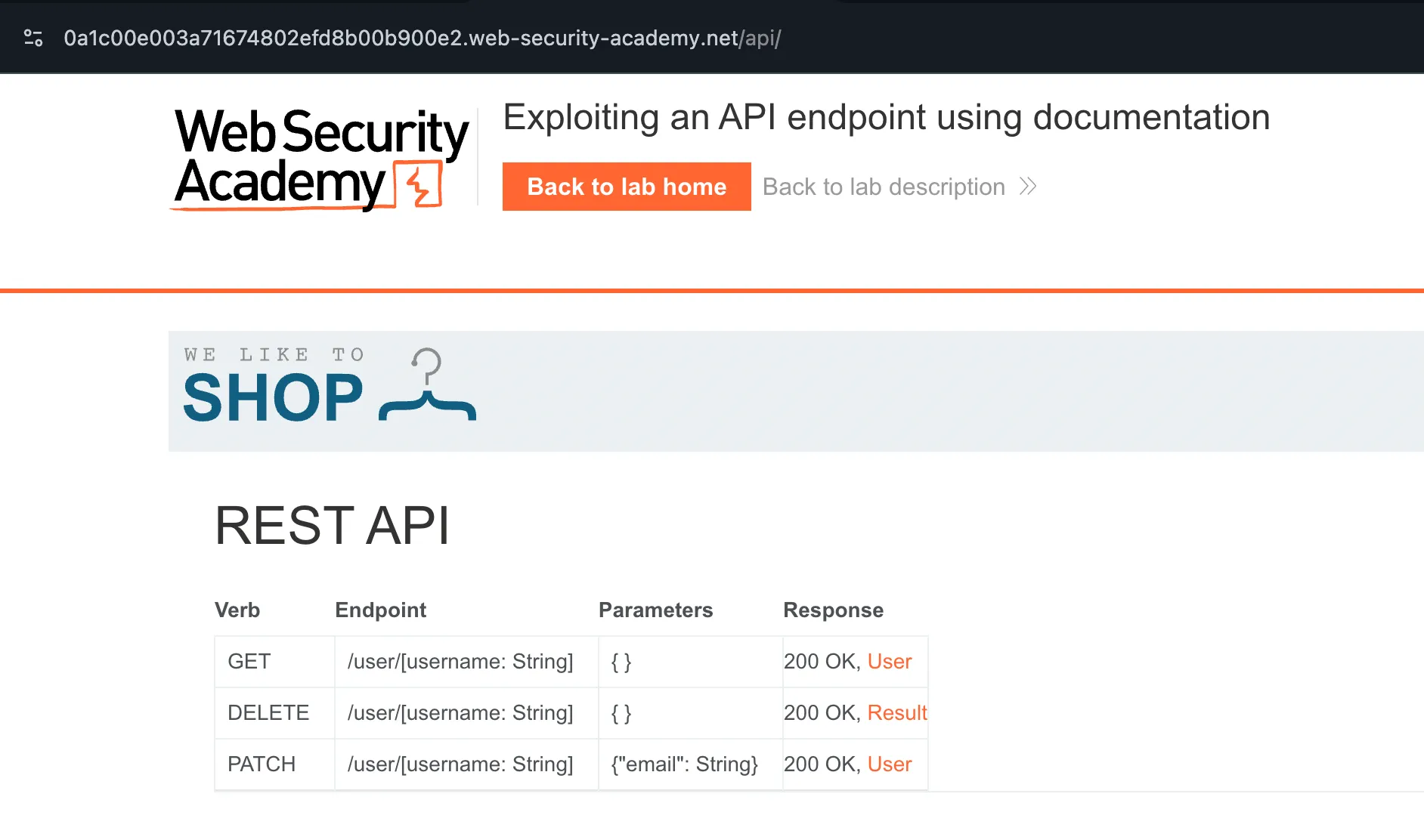Click the site settings icon in address bar
The image size is (1424, 840).
click(33, 38)
